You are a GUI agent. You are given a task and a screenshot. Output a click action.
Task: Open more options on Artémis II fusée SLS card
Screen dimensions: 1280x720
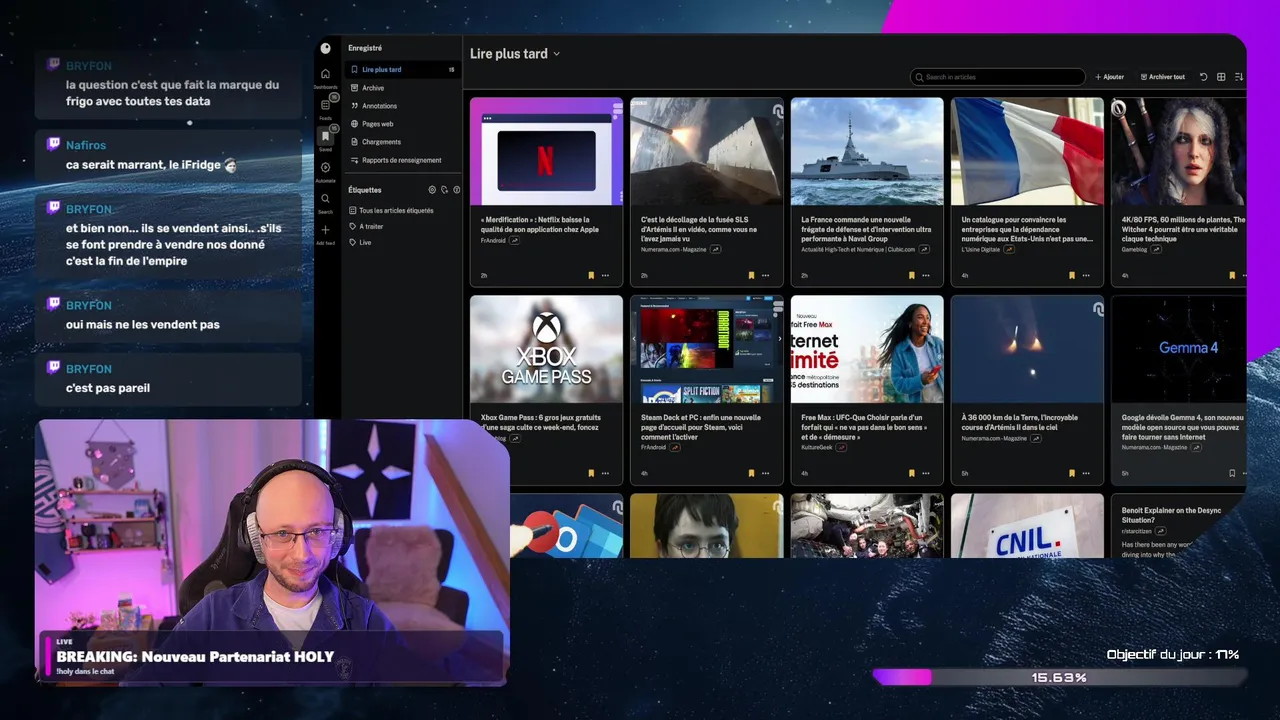pos(765,275)
